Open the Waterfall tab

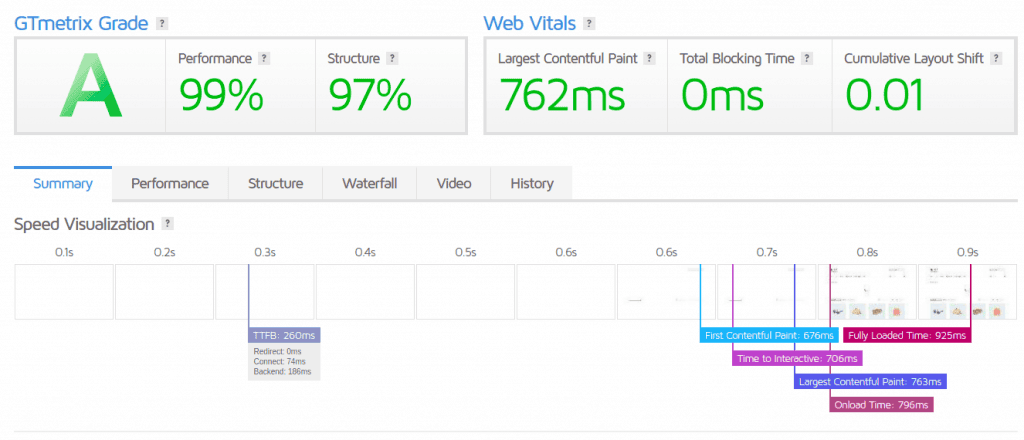click(x=369, y=183)
